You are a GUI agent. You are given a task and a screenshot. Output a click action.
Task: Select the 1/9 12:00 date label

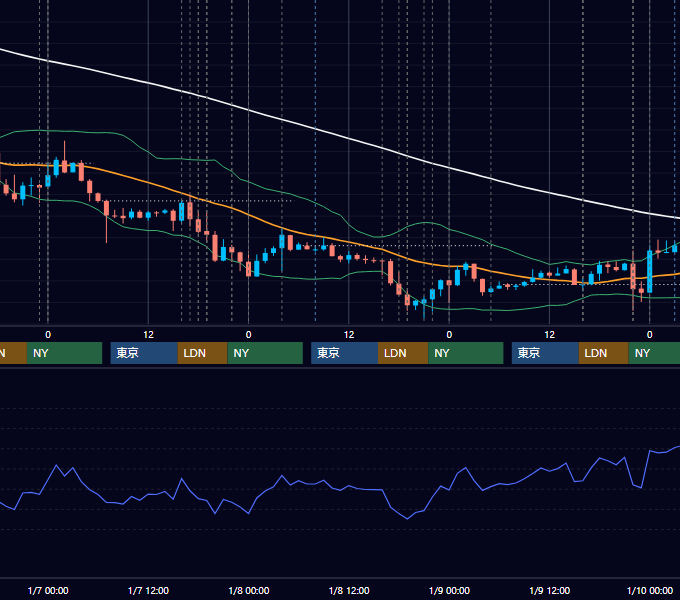click(549, 590)
